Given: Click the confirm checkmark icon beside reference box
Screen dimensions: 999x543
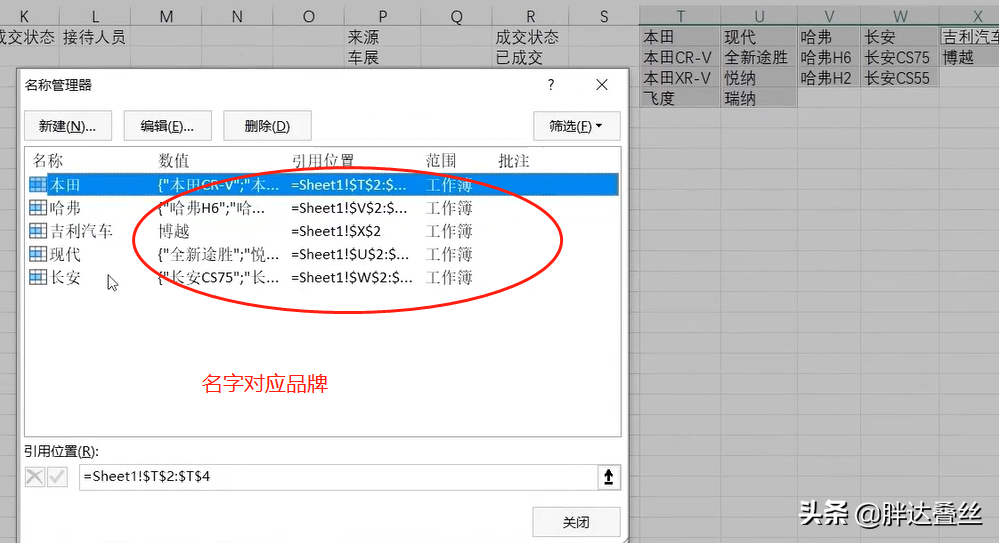Looking at the screenshot, I should (x=57, y=476).
